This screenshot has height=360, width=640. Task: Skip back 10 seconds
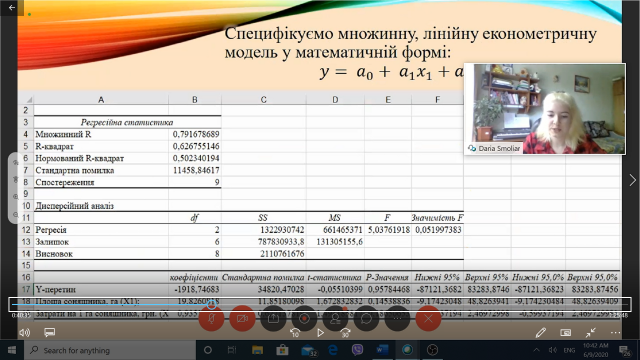(x=295, y=333)
